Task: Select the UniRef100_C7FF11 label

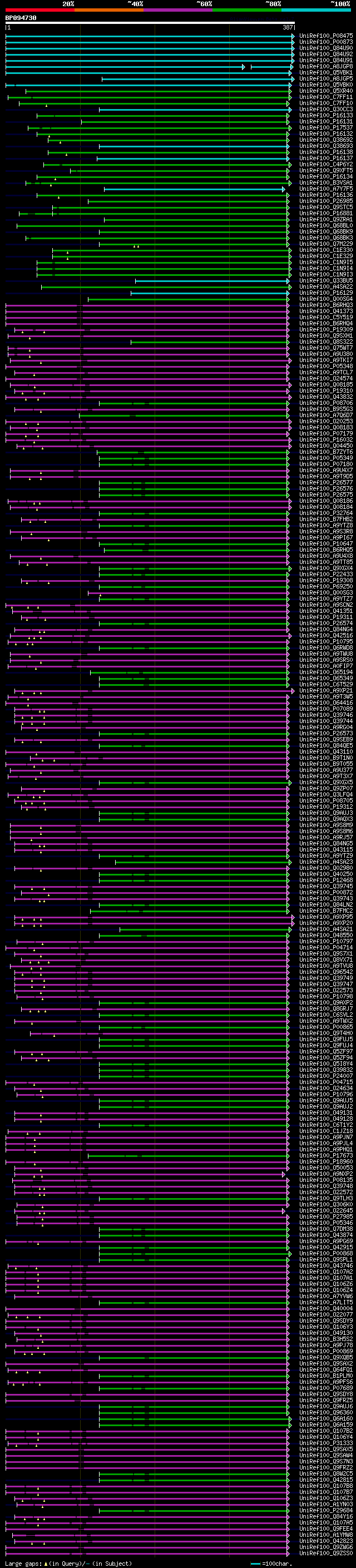Action: click(326, 97)
